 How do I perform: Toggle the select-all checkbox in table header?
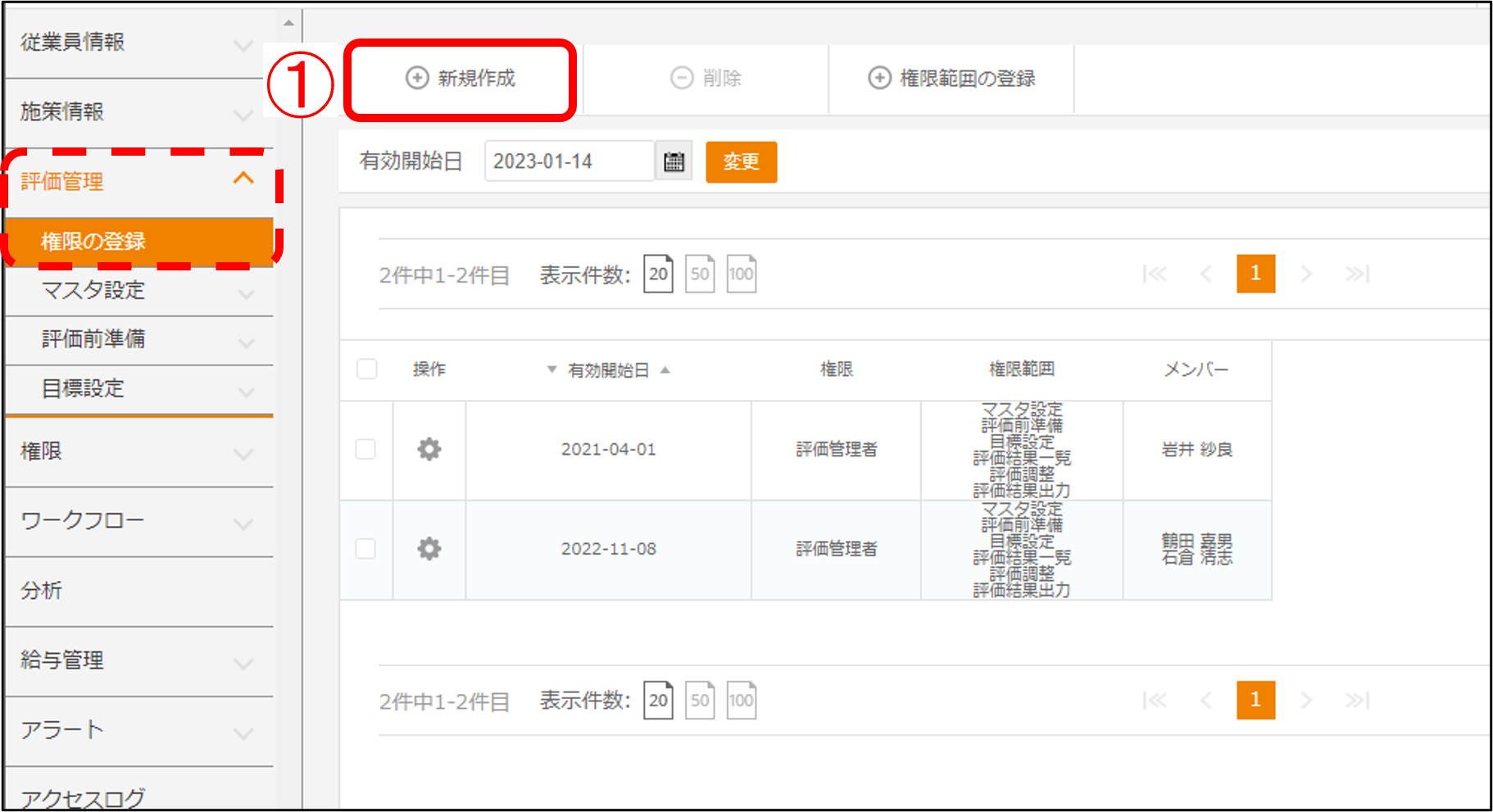pos(367,369)
